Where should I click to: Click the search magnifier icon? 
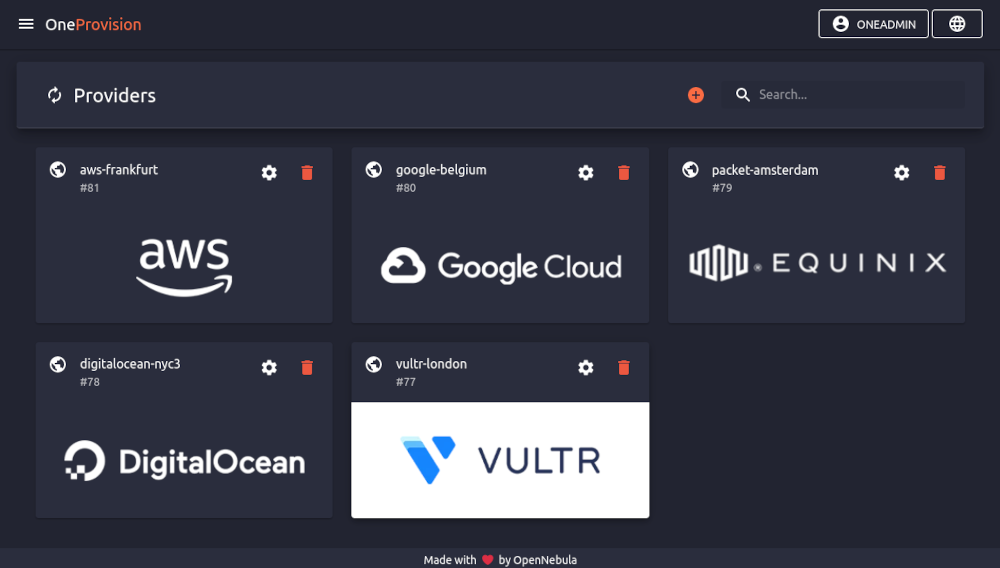pos(742,95)
